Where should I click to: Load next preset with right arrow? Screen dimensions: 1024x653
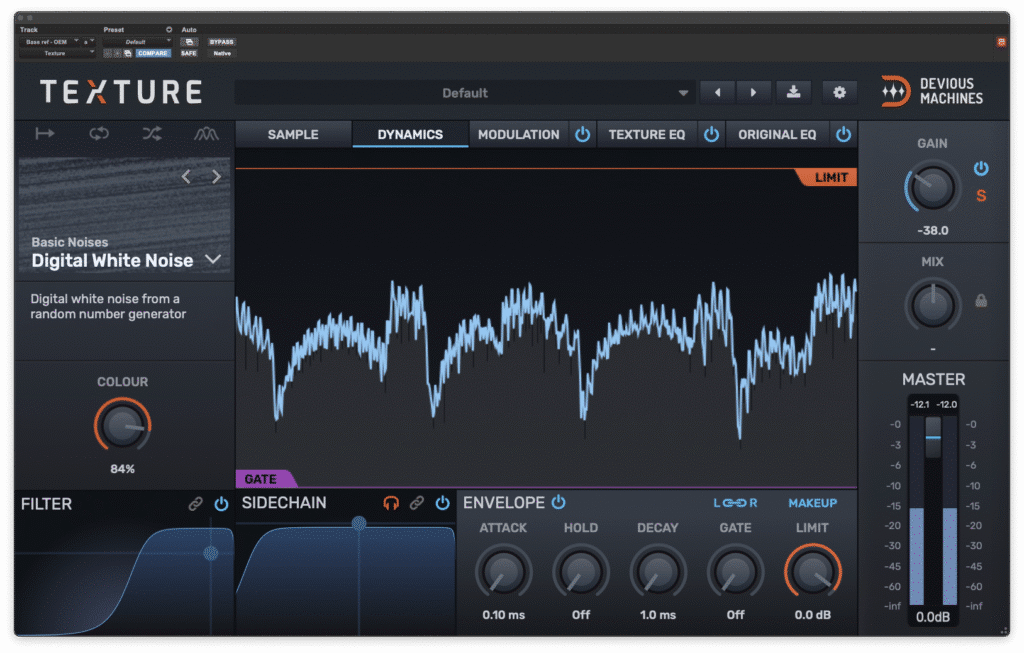[753, 93]
